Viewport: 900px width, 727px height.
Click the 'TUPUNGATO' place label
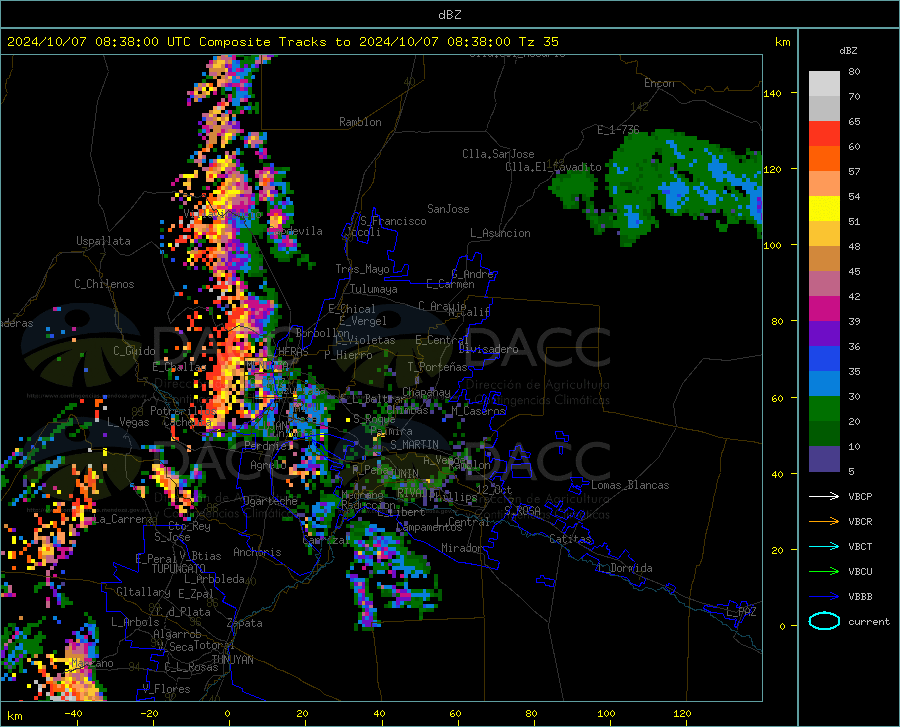click(179, 569)
